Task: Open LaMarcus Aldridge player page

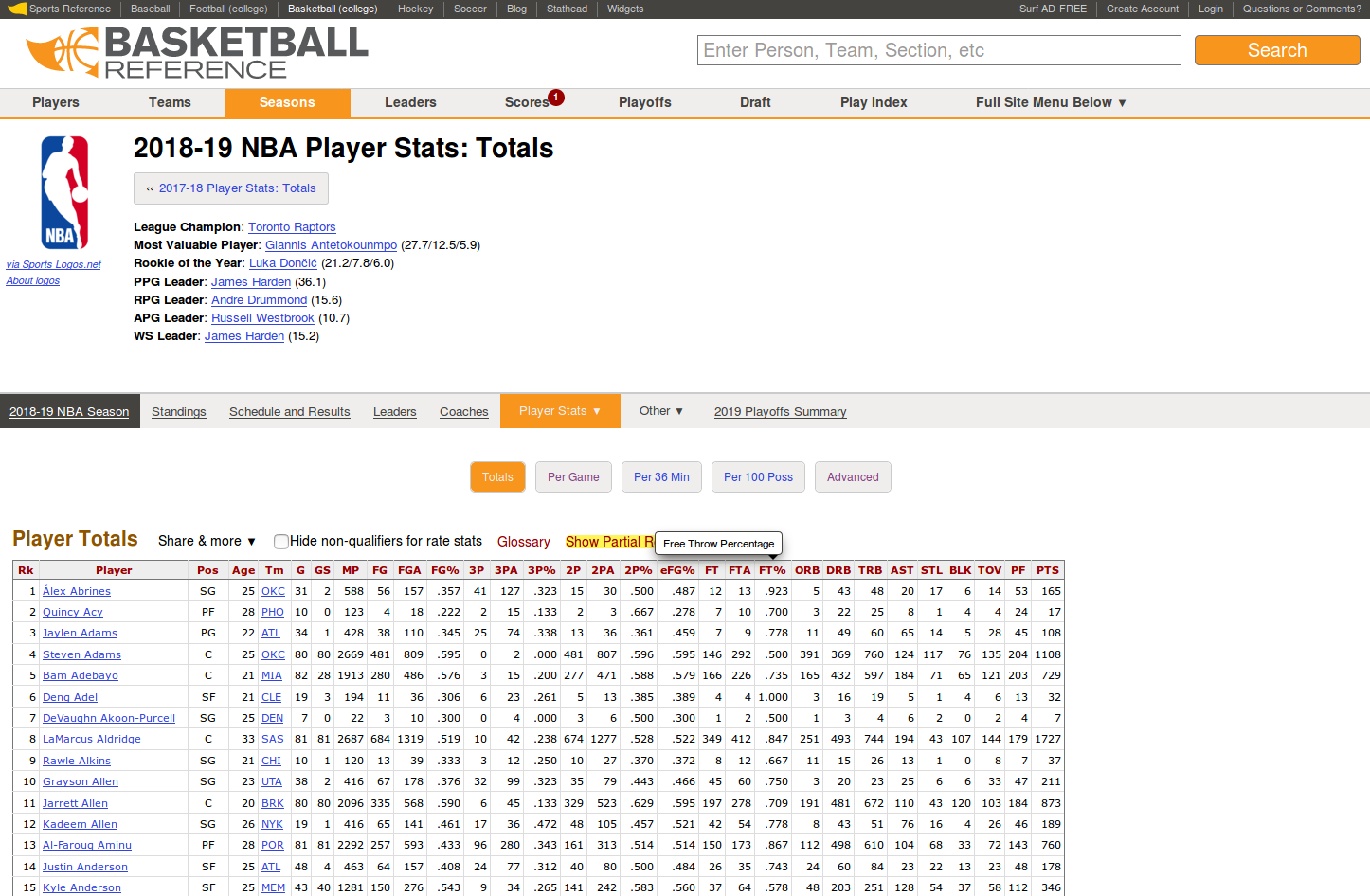Action: (92, 739)
